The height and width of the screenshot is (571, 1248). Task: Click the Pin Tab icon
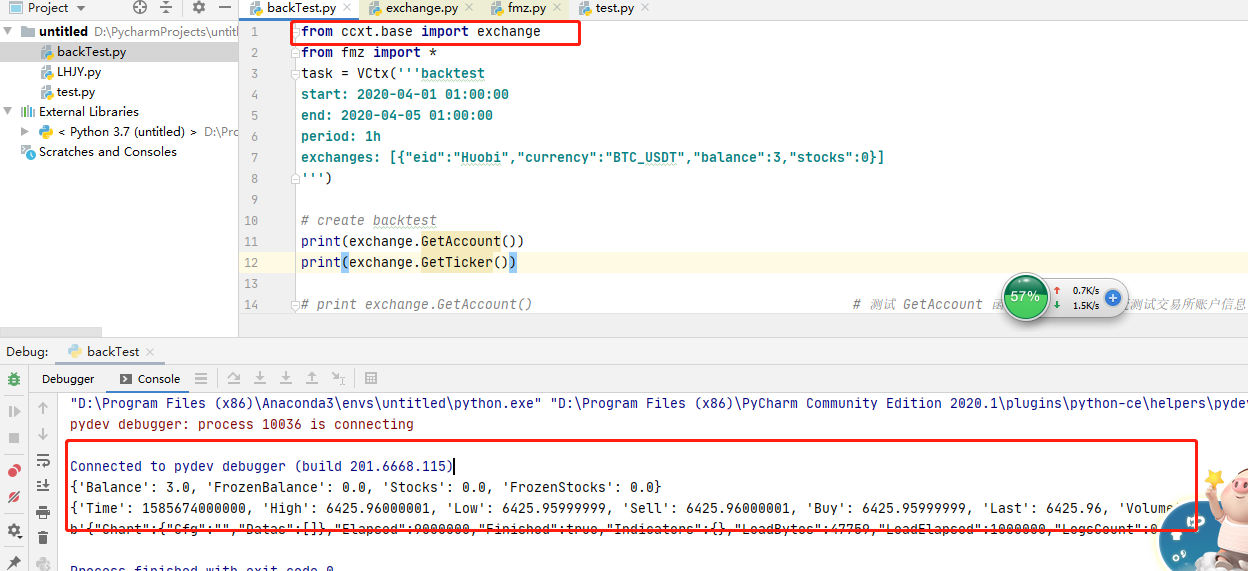coord(14,563)
